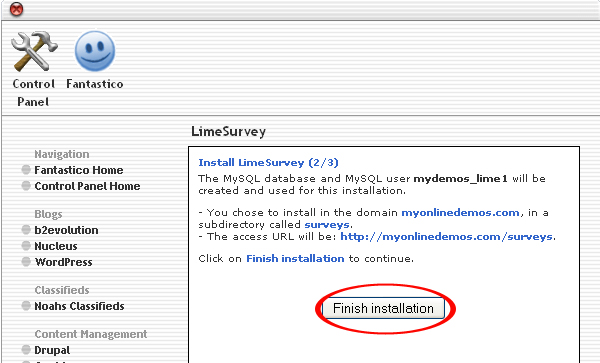Choose Nucleus from the Blogs list

(56, 246)
